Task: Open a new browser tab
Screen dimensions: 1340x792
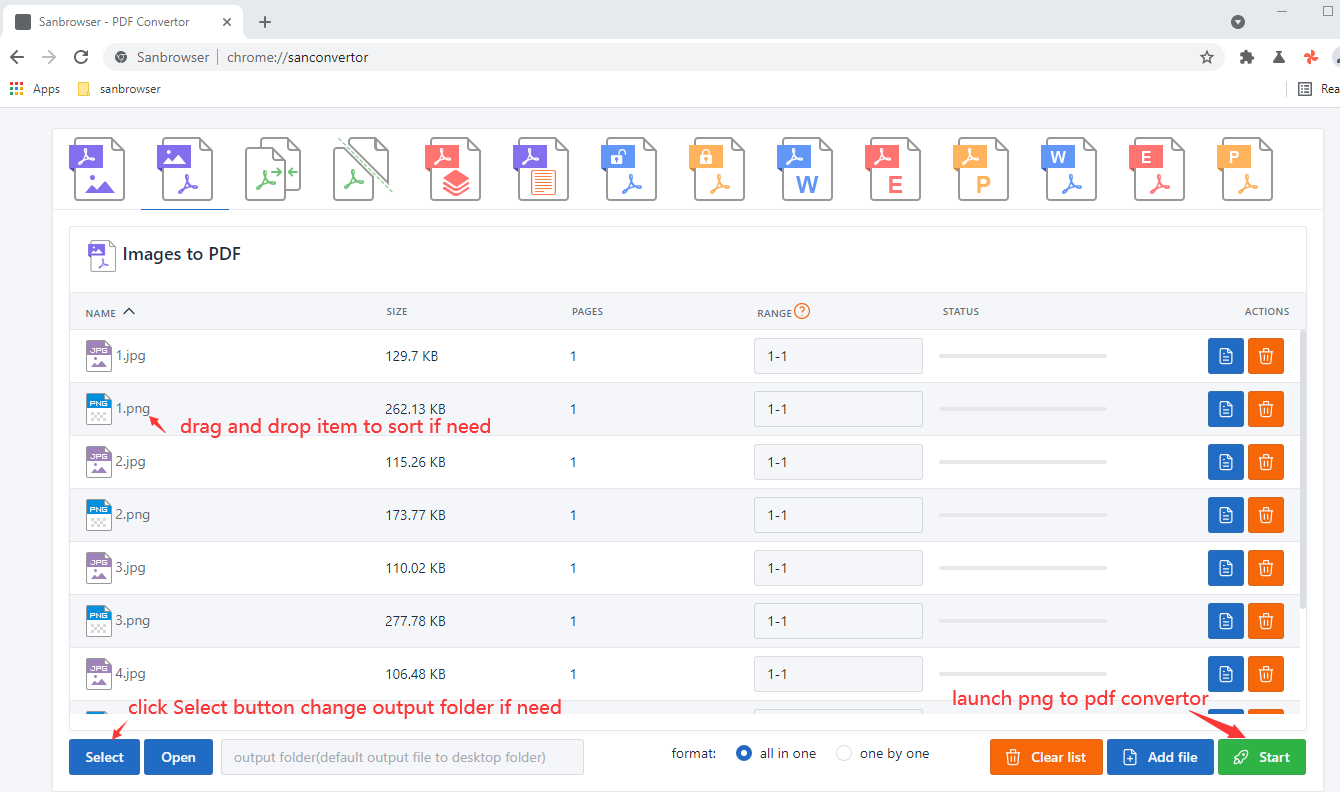Action: (265, 22)
